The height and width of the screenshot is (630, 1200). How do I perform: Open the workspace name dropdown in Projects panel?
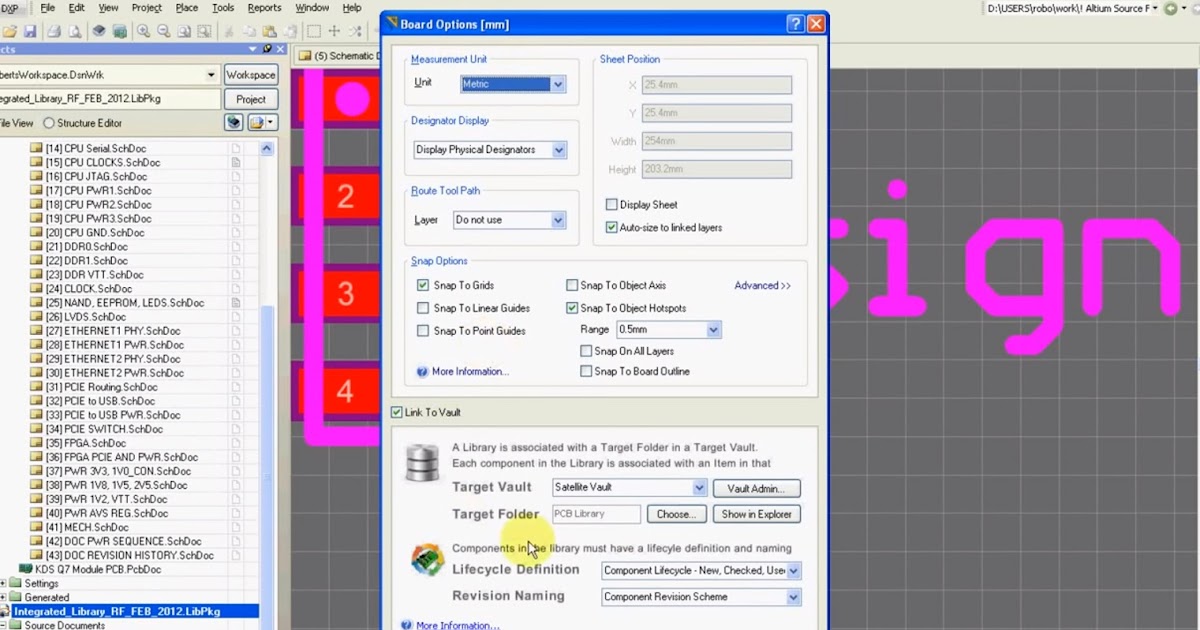coord(211,75)
